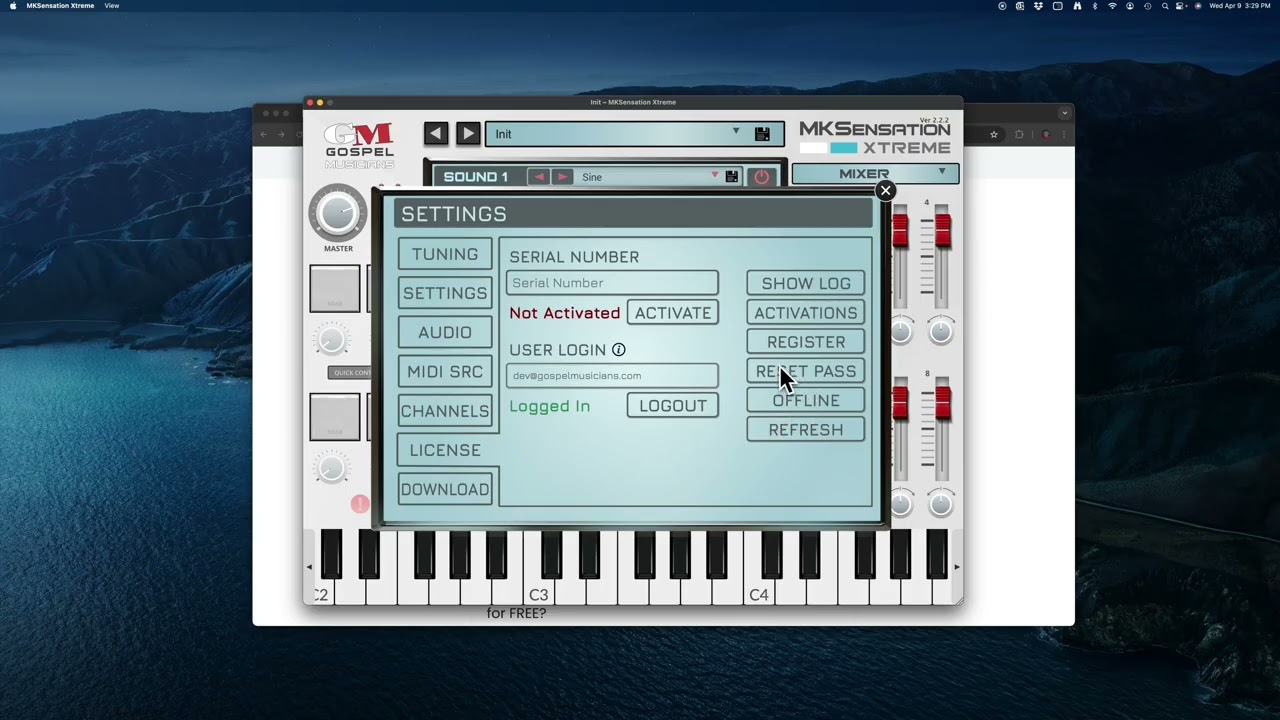Switch to OFFLINE mode button

click(x=806, y=400)
